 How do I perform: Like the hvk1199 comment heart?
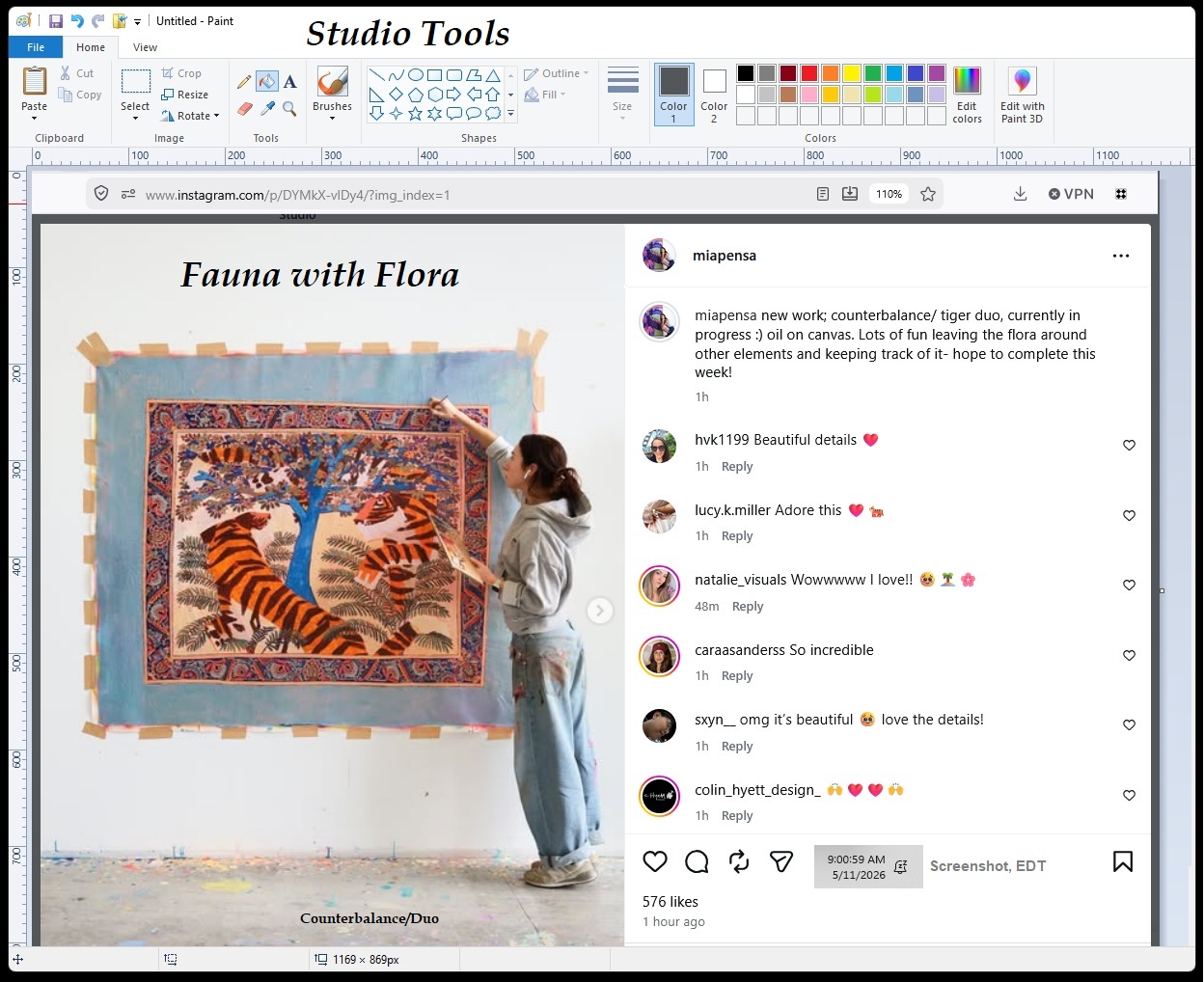[x=1129, y=445]
